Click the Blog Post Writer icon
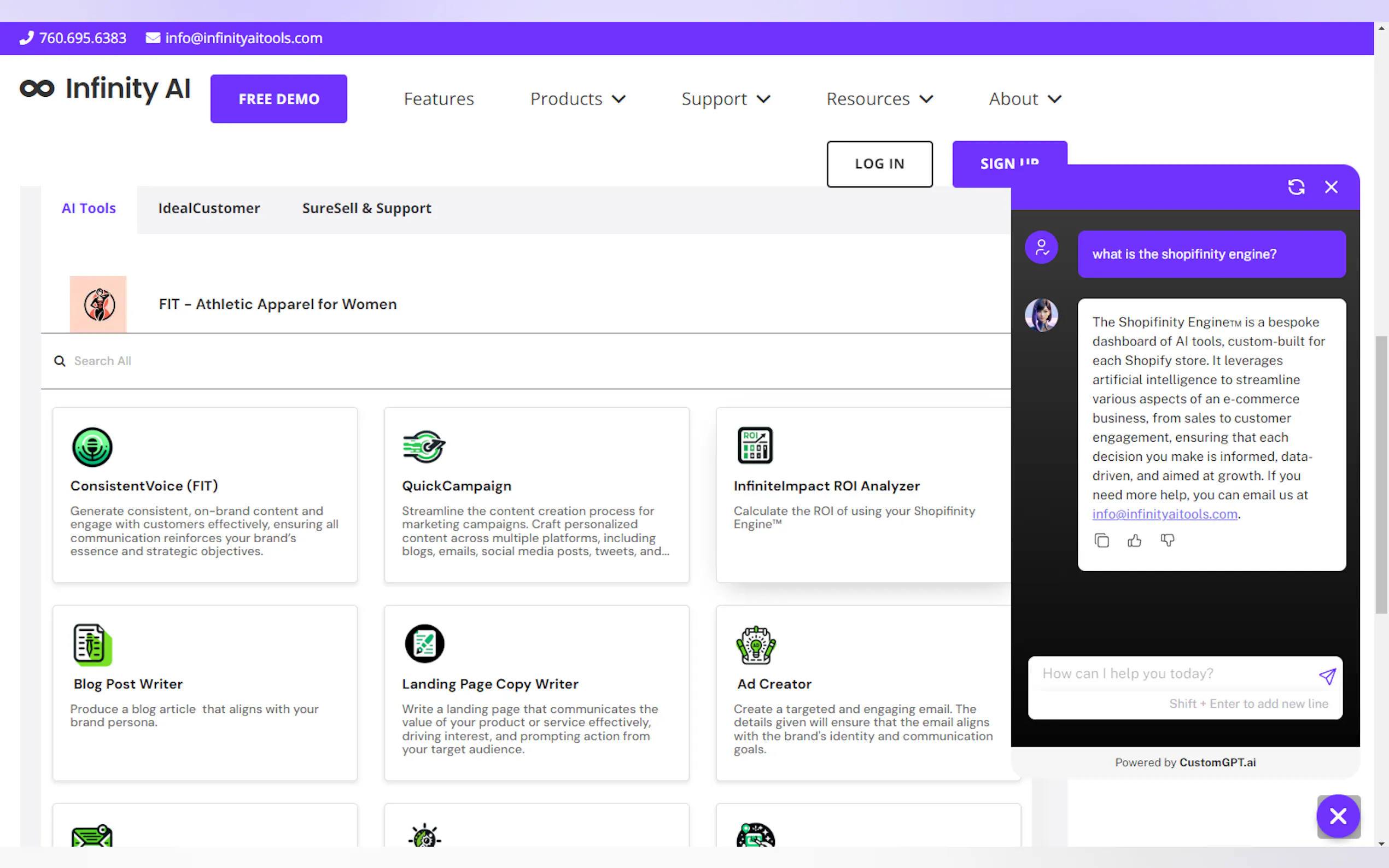Image resolution: width=1389 pixels, height=868 pixels. (92, 644)
